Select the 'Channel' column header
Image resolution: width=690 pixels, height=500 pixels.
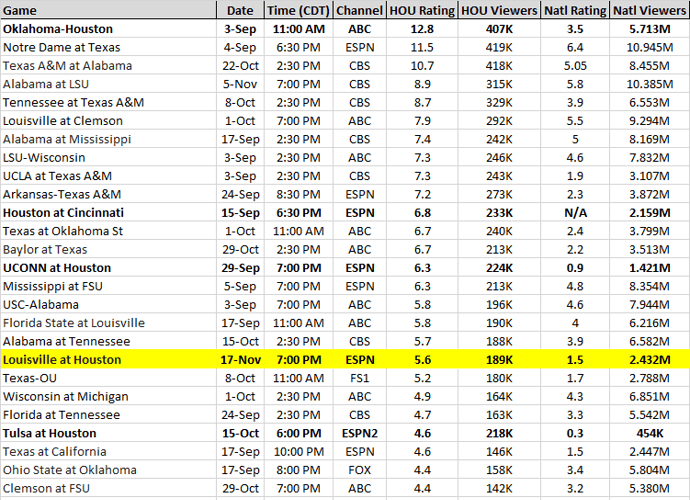360,10
